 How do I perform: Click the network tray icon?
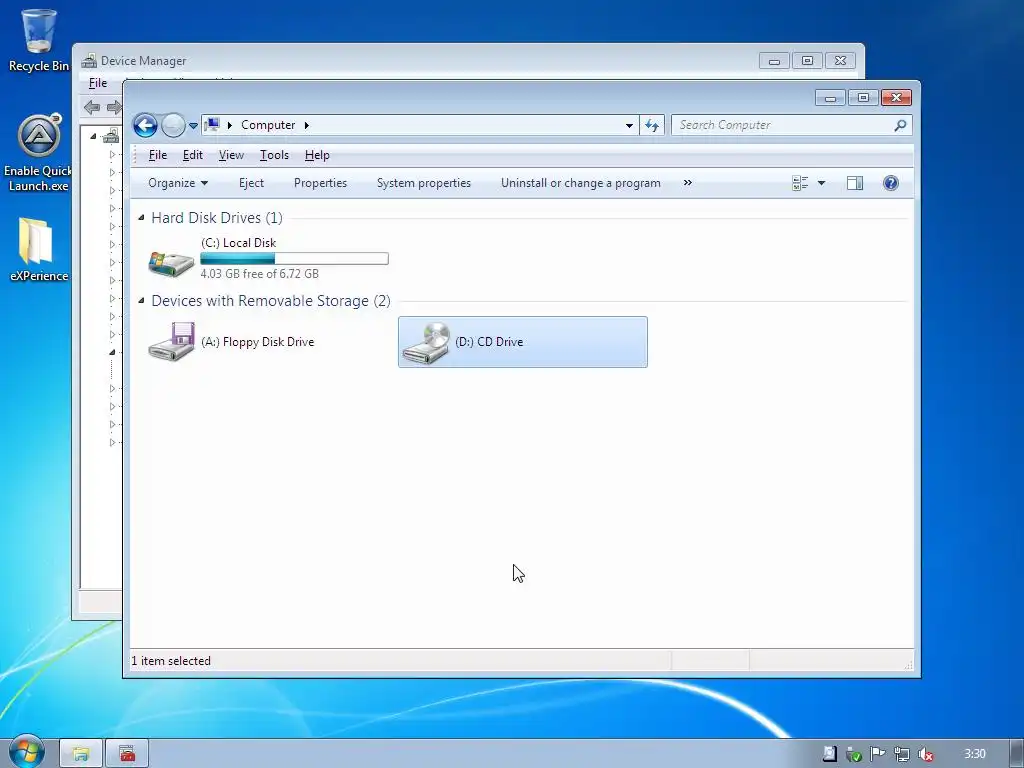tap(902, 754)
